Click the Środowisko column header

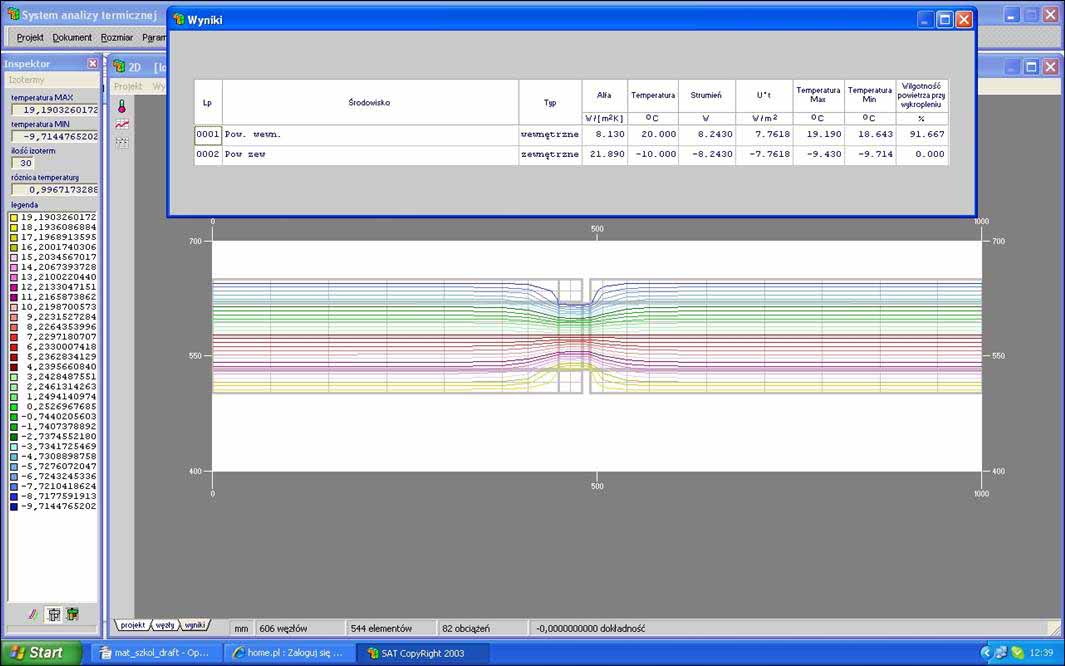[370, 103]
